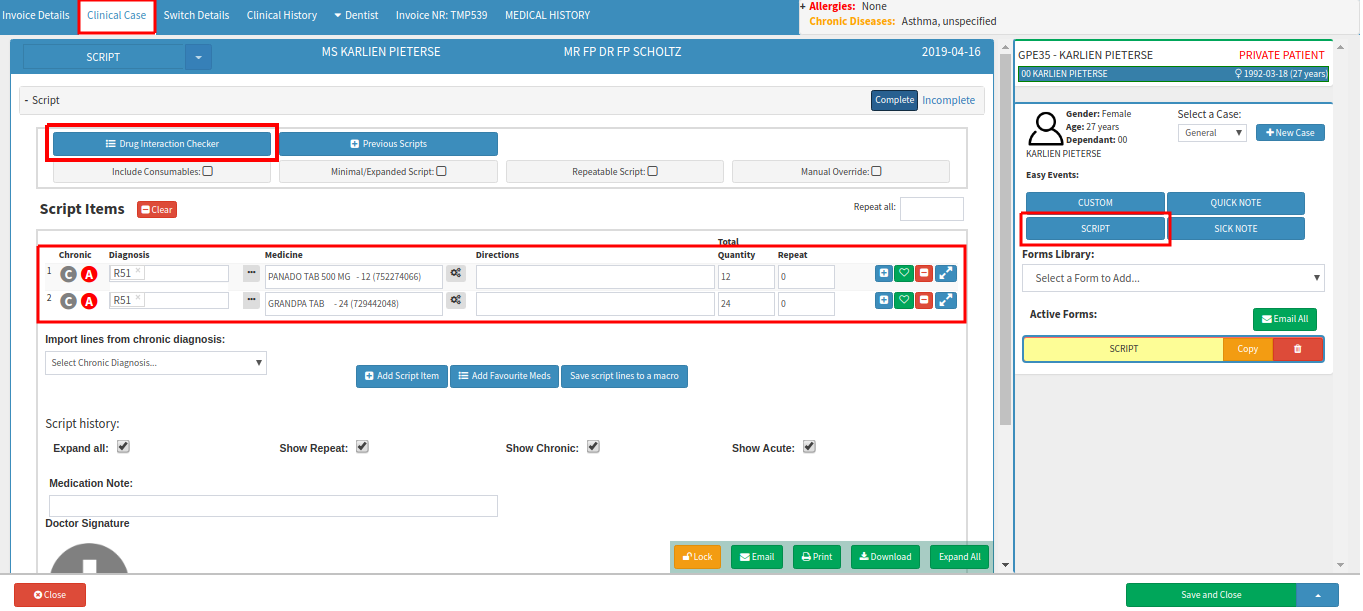
Task: Click the gears icon beside PANADO TAB medicine
Action: [456, 273]
